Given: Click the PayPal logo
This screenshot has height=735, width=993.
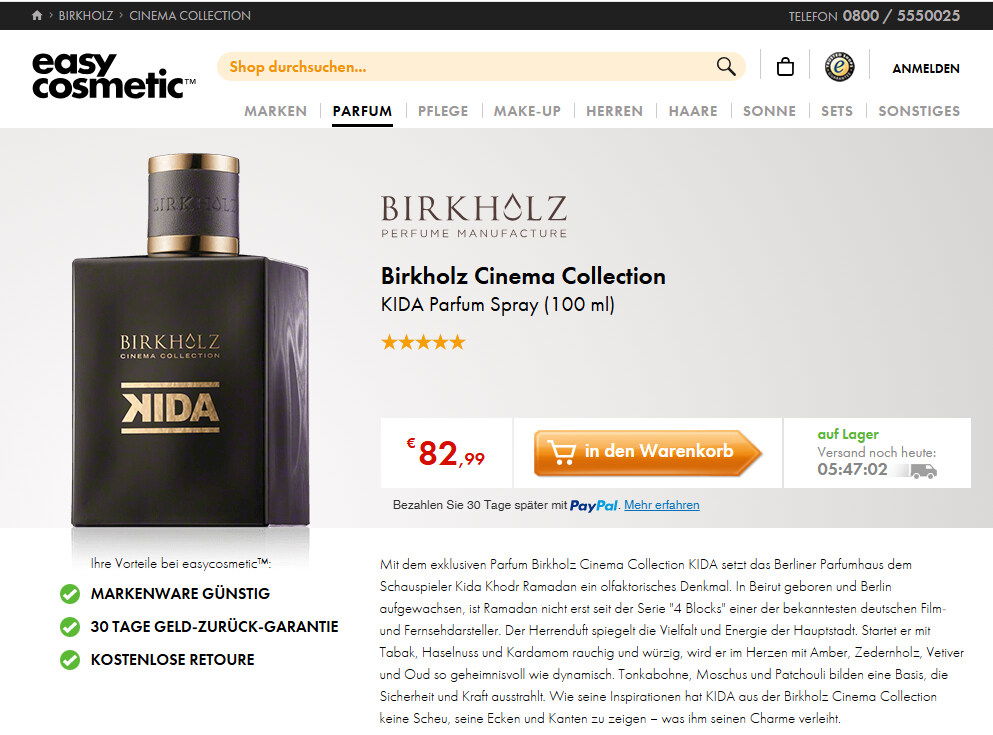Looking at the screenshot, I should tap(593, 505).
